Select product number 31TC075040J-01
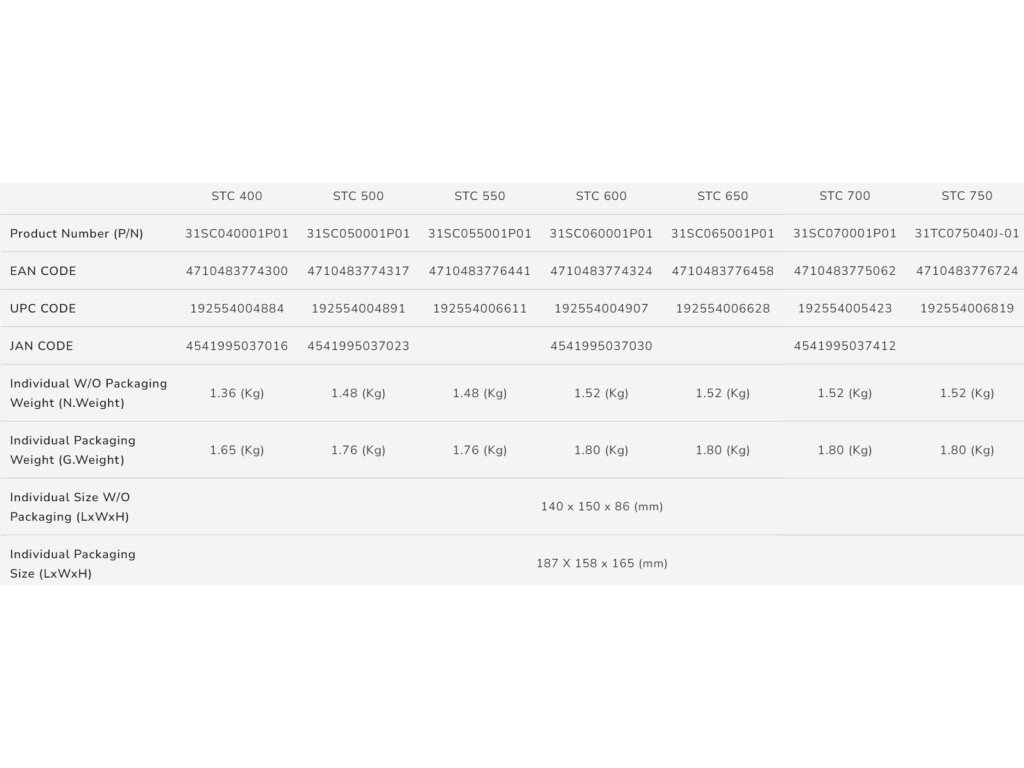 point(967,233)
